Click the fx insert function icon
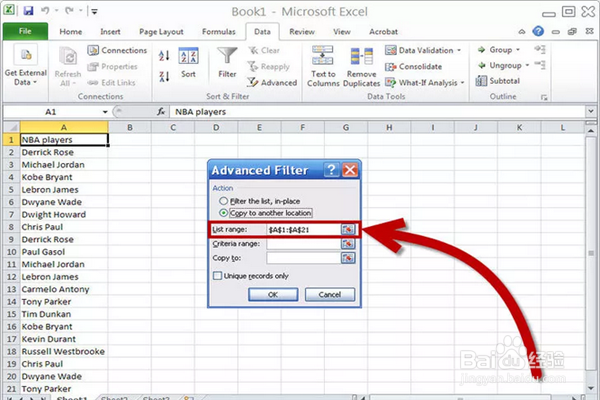Screen dimensions: 600x400 (x=161, y=112)
